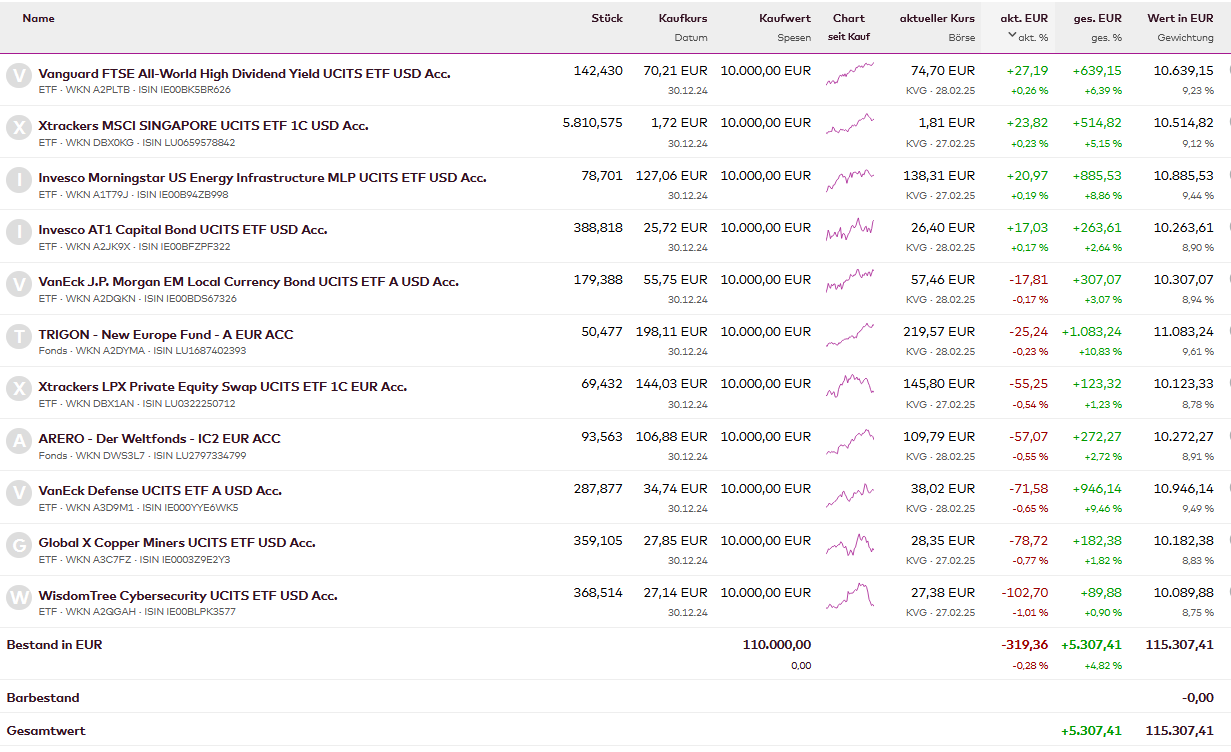Viewport: 1231px width, 752px height.
Task: Click the X icon beside Xtrackers MSCI Singapore
Action: (19, 128)
